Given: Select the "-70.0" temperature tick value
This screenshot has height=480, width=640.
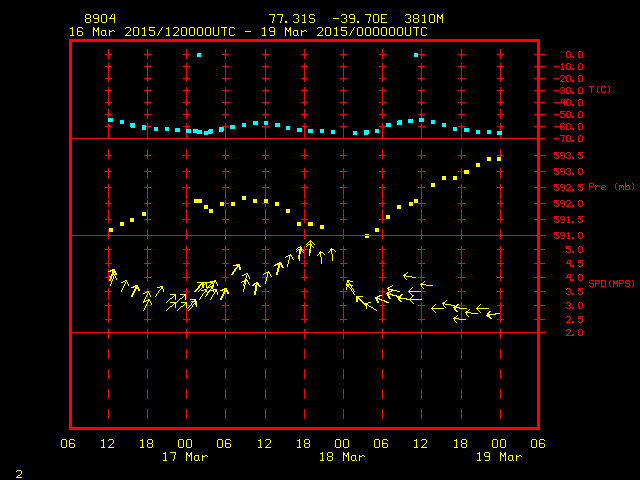Looking at the screenshot, I should pos(569,139).
